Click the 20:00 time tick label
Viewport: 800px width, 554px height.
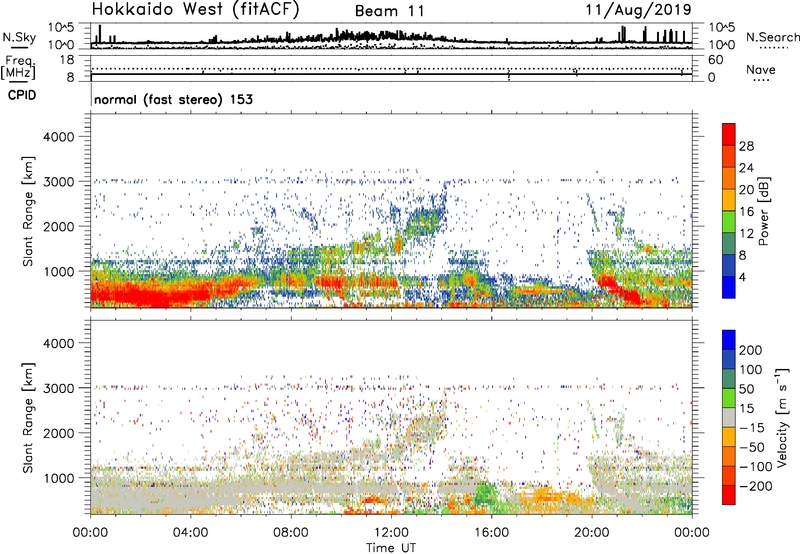pos(592,533)
